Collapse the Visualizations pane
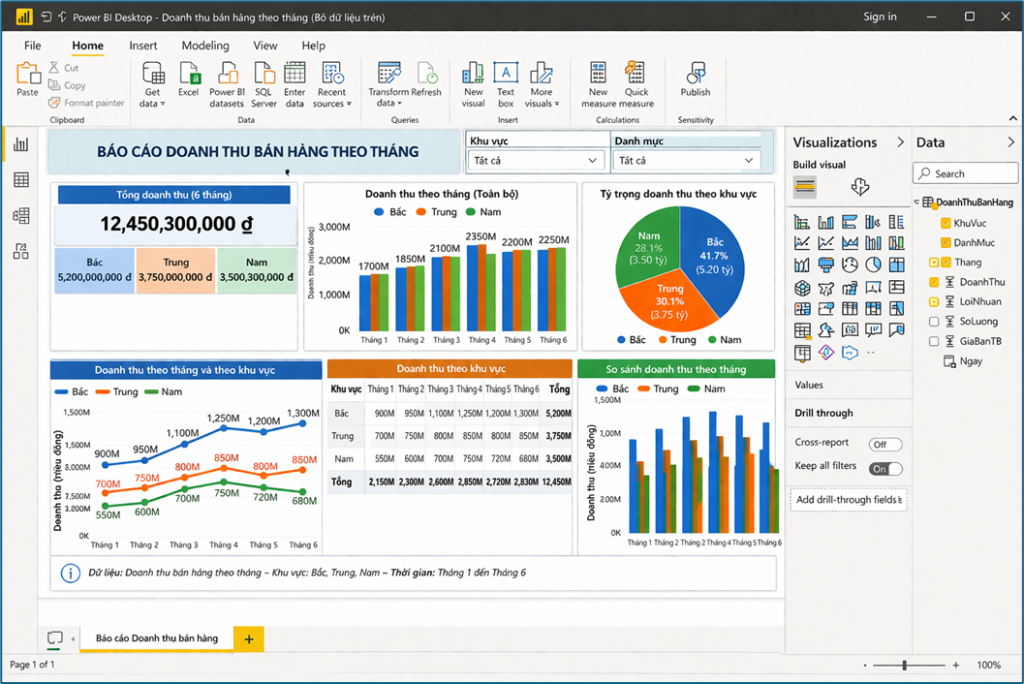The height and width of the screenshot is (684, 1024). [x=901, y=142]
